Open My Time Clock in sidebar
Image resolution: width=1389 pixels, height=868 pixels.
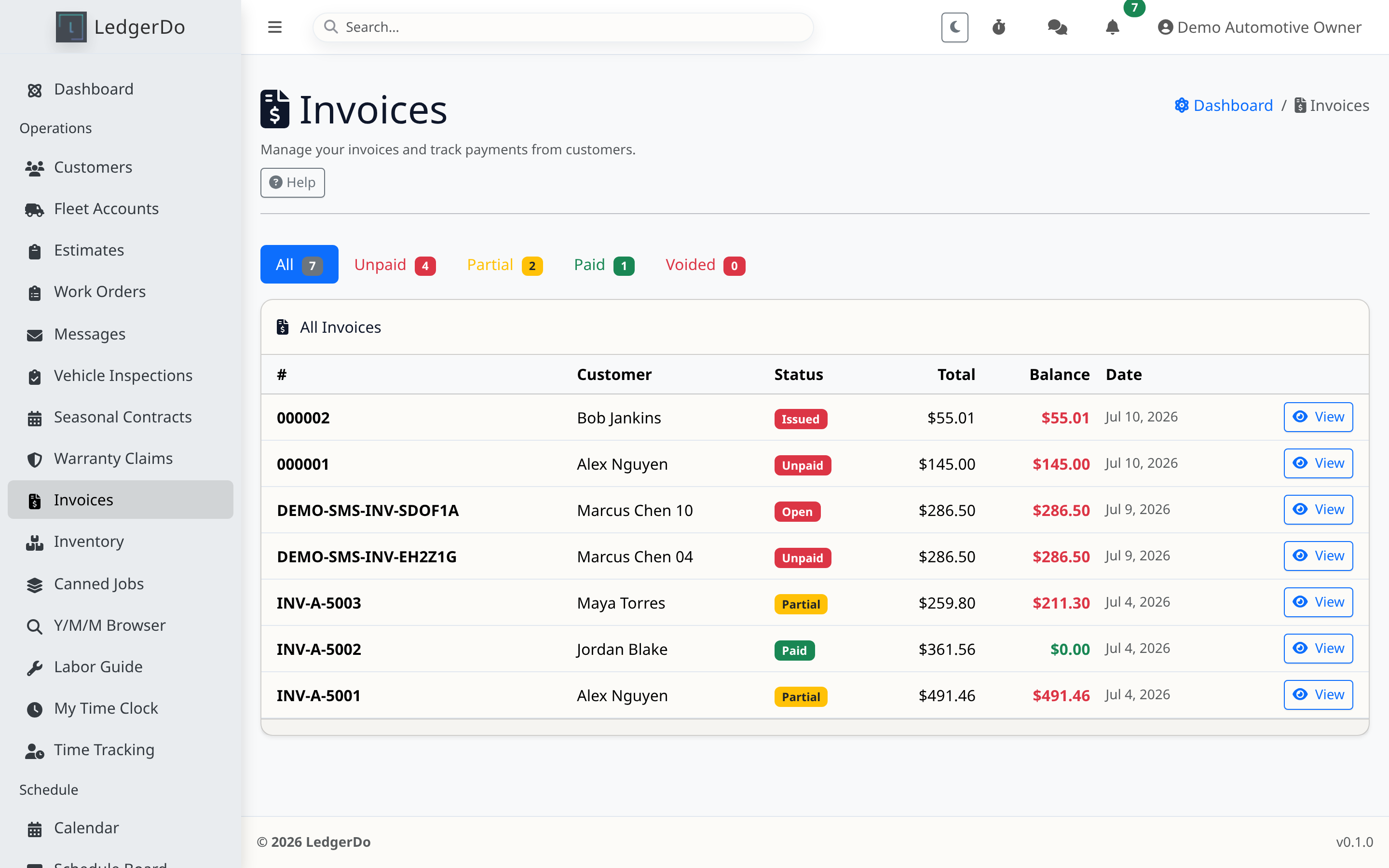(x=121, y=708)
